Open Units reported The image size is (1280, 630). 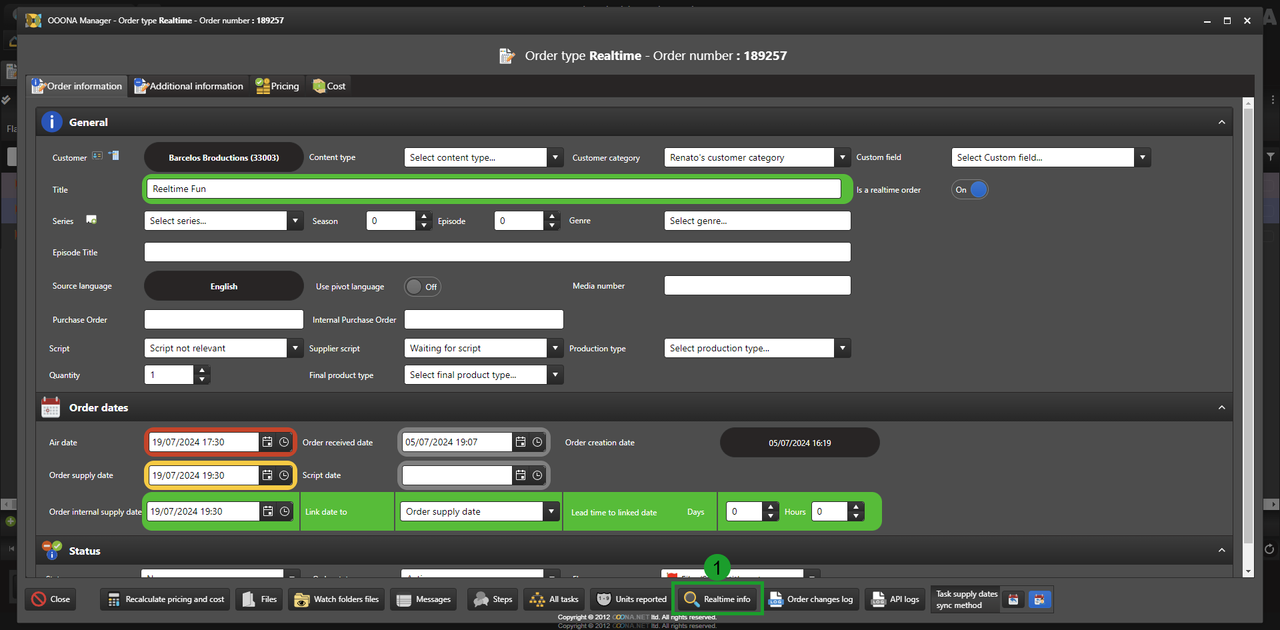coord(631,599)
